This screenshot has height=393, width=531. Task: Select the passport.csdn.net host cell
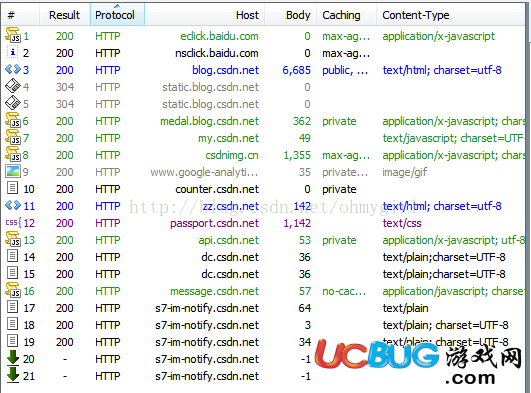coord(214,223)
